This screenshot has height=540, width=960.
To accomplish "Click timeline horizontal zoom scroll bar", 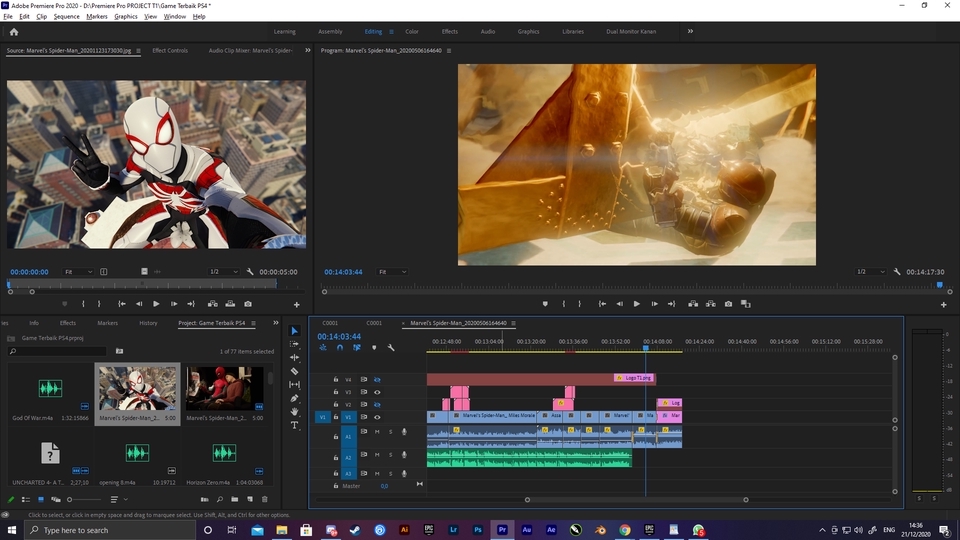I will 637,500.
